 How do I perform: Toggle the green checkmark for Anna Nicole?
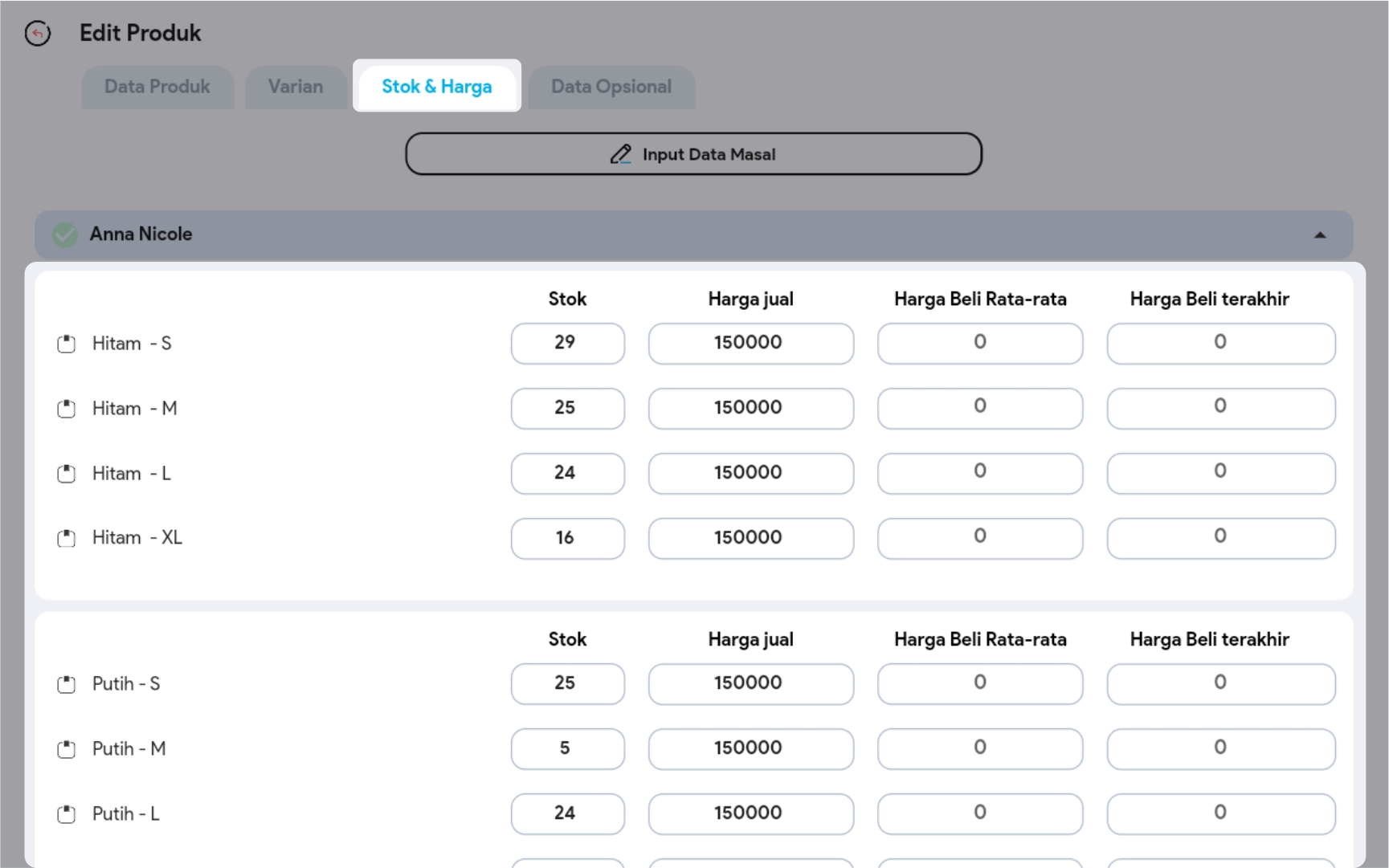(x=65, y=234)
